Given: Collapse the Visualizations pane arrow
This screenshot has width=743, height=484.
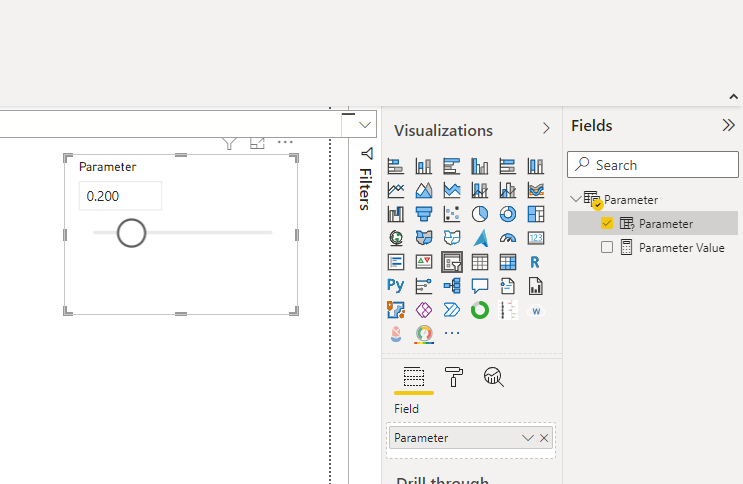Looking at the screenshot, I should (546, 128).
